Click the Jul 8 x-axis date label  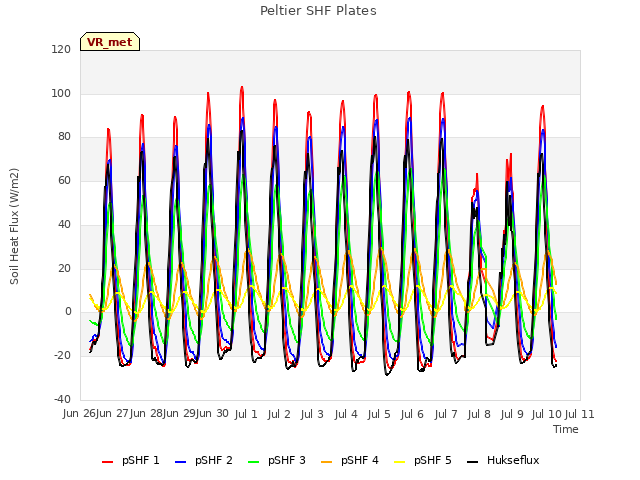(479, 414)
